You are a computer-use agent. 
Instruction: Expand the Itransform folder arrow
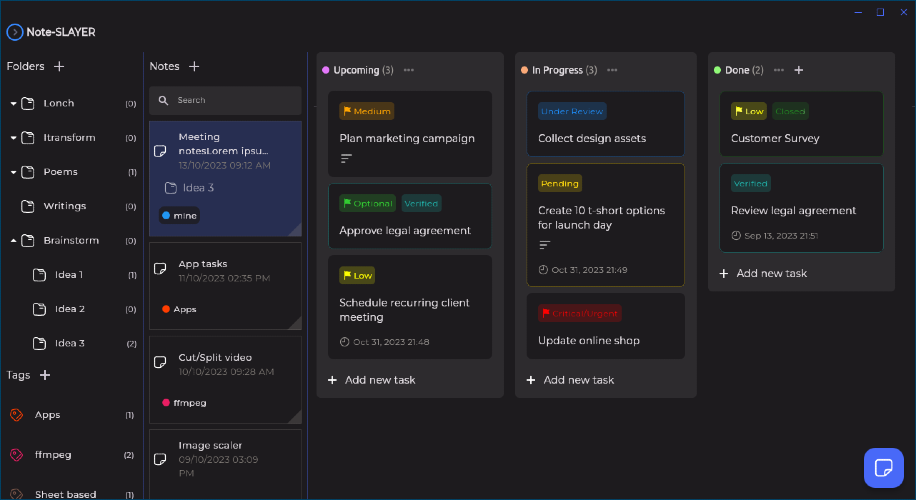click(13, 138)
